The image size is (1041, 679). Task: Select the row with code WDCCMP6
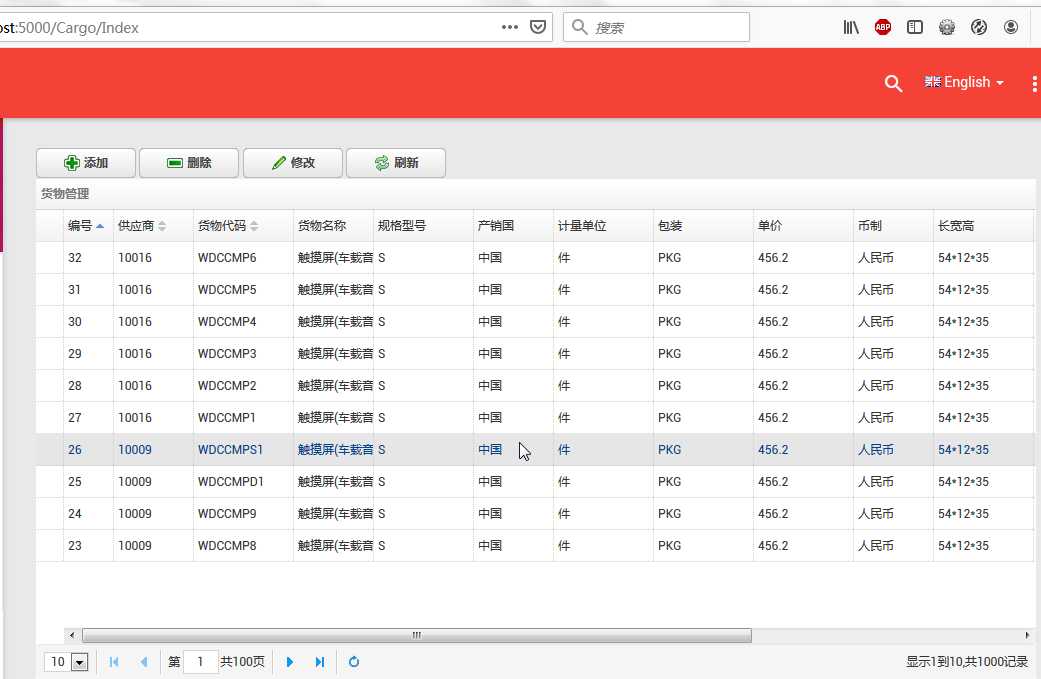point(535,258)
